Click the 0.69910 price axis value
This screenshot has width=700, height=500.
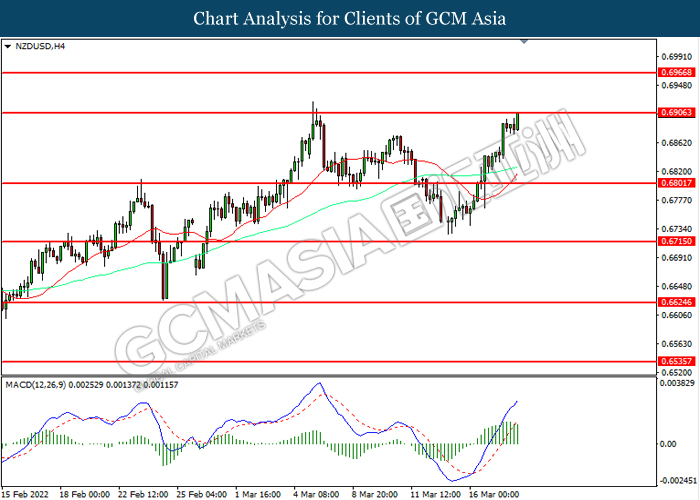677,57
